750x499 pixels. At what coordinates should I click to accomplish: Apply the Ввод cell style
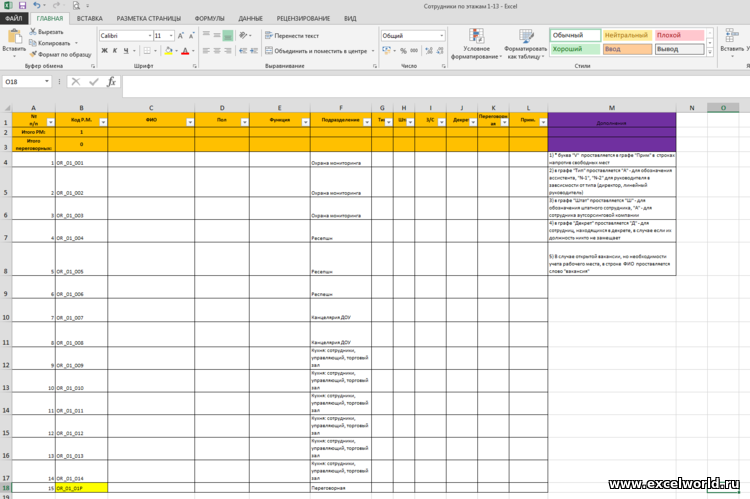(x=627, y=49)
